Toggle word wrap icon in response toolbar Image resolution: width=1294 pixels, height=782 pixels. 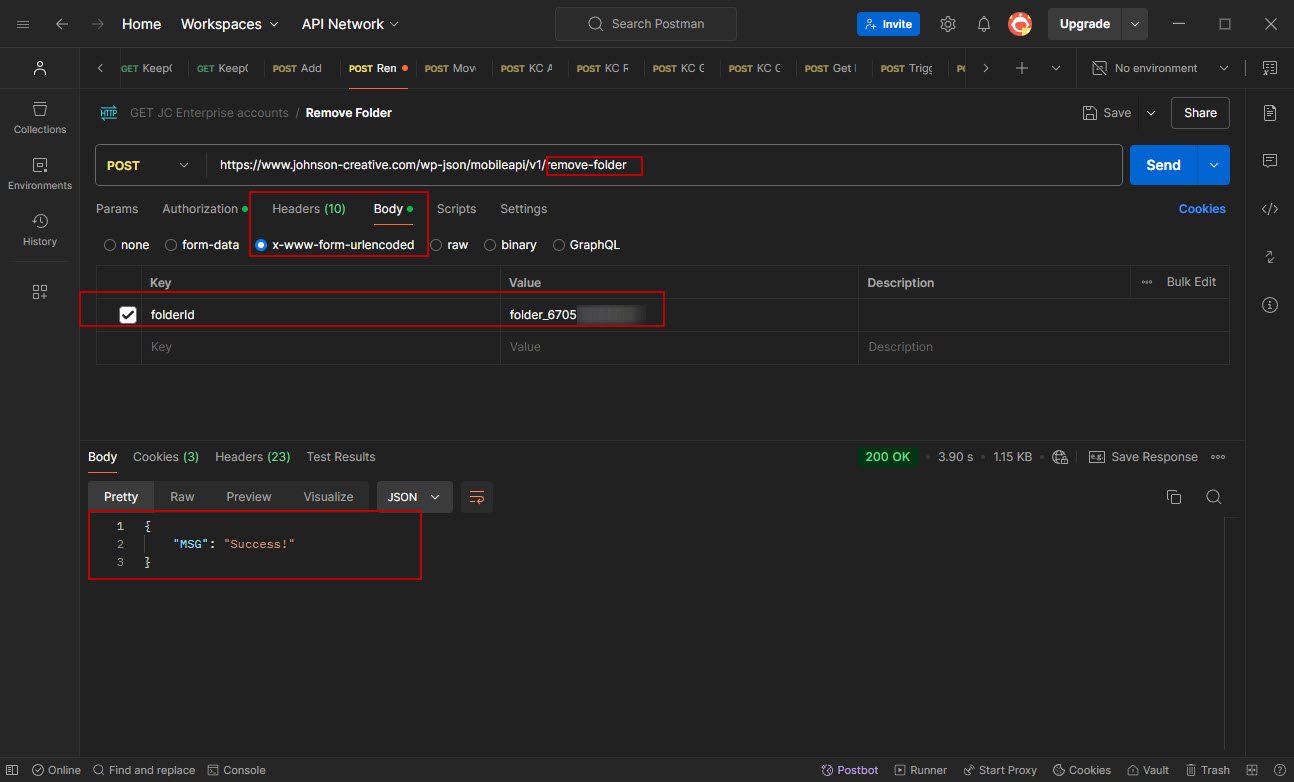tap(477, 497)
